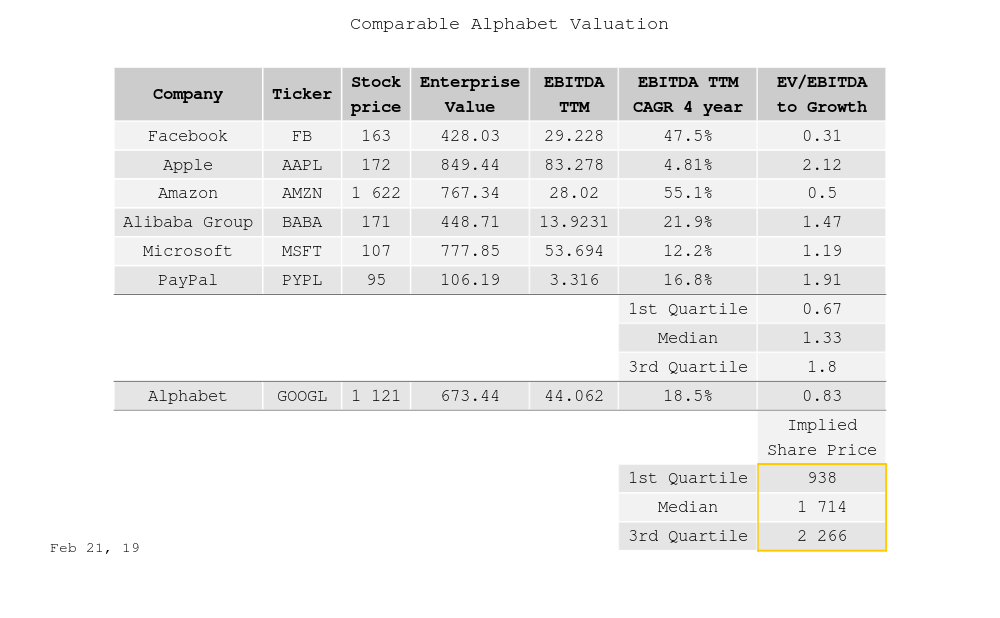Select Microsoft's EBITDA TTM value 53.694
This screenshot has height=618, width=1000.
tap(574, 251)
